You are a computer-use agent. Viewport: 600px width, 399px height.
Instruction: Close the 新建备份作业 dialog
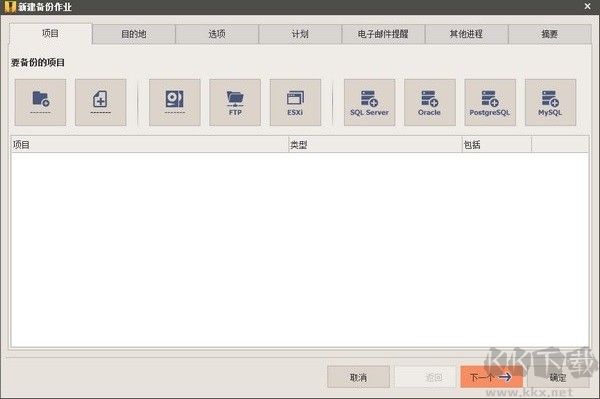(588, 6)
